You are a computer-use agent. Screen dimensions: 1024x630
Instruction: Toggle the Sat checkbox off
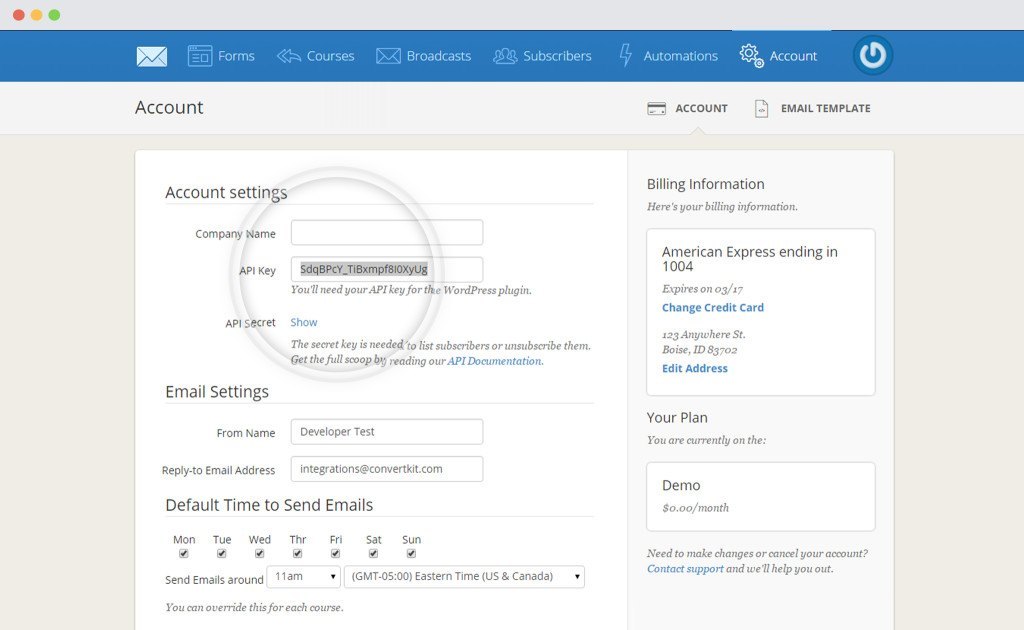(373, 551)
